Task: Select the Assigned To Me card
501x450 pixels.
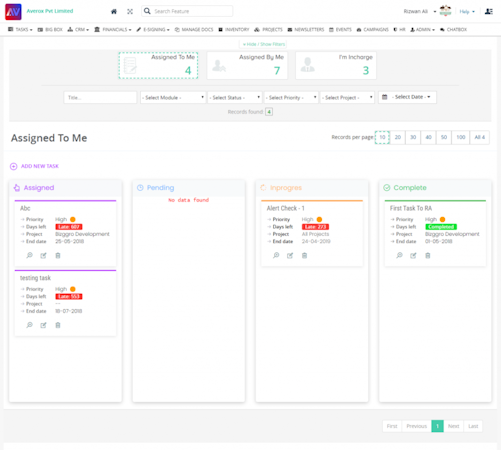Action: click(158, 65)
